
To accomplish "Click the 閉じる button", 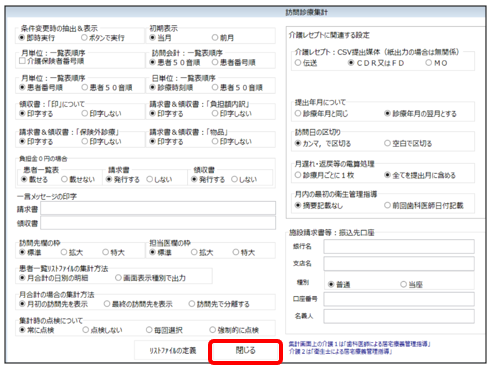I will click(246, 351).
